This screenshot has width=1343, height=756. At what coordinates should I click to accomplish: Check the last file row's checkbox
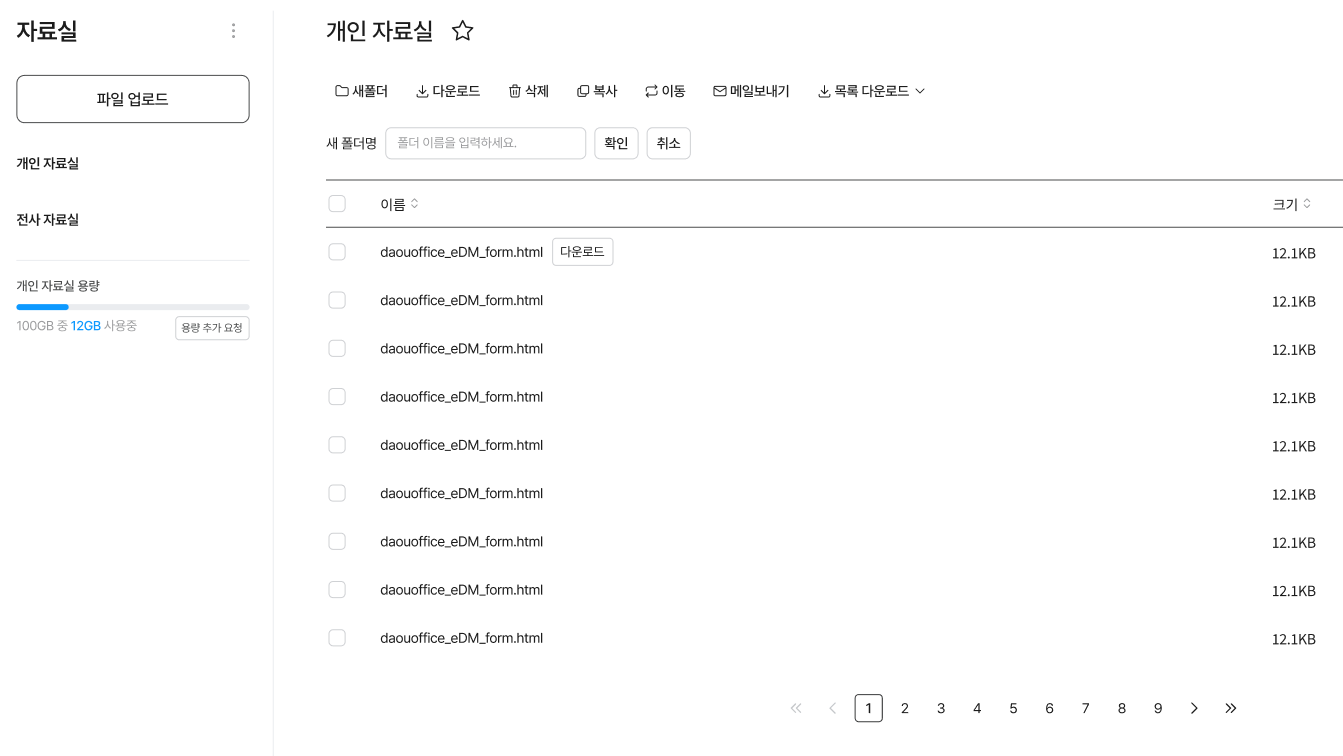click(337, 638)
